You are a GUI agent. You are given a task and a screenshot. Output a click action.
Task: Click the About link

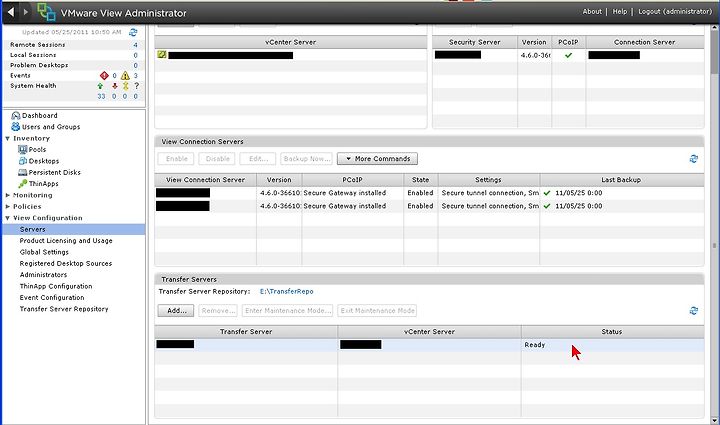pos(592,11)
